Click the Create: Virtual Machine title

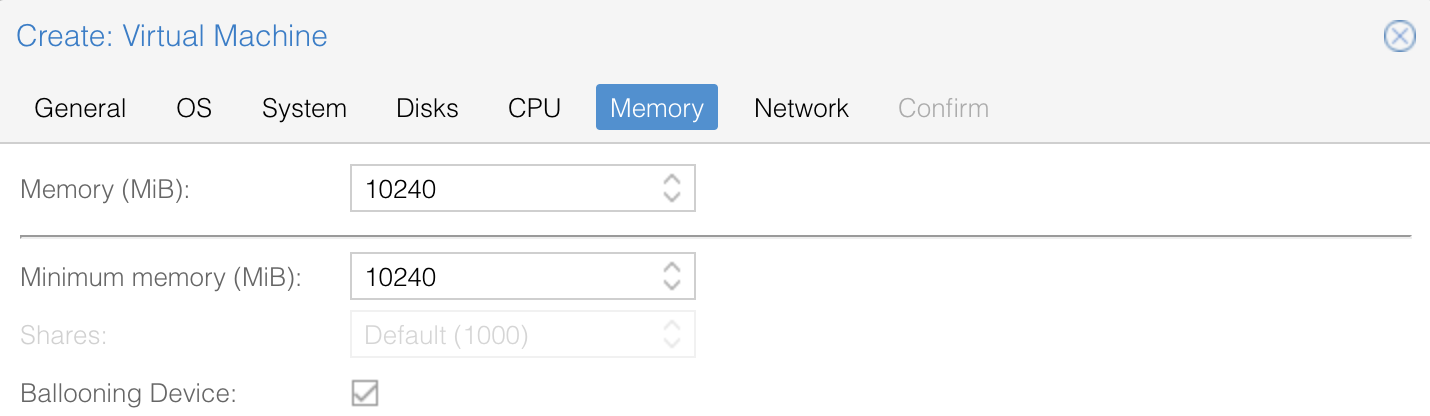click(x=172, y=37)
